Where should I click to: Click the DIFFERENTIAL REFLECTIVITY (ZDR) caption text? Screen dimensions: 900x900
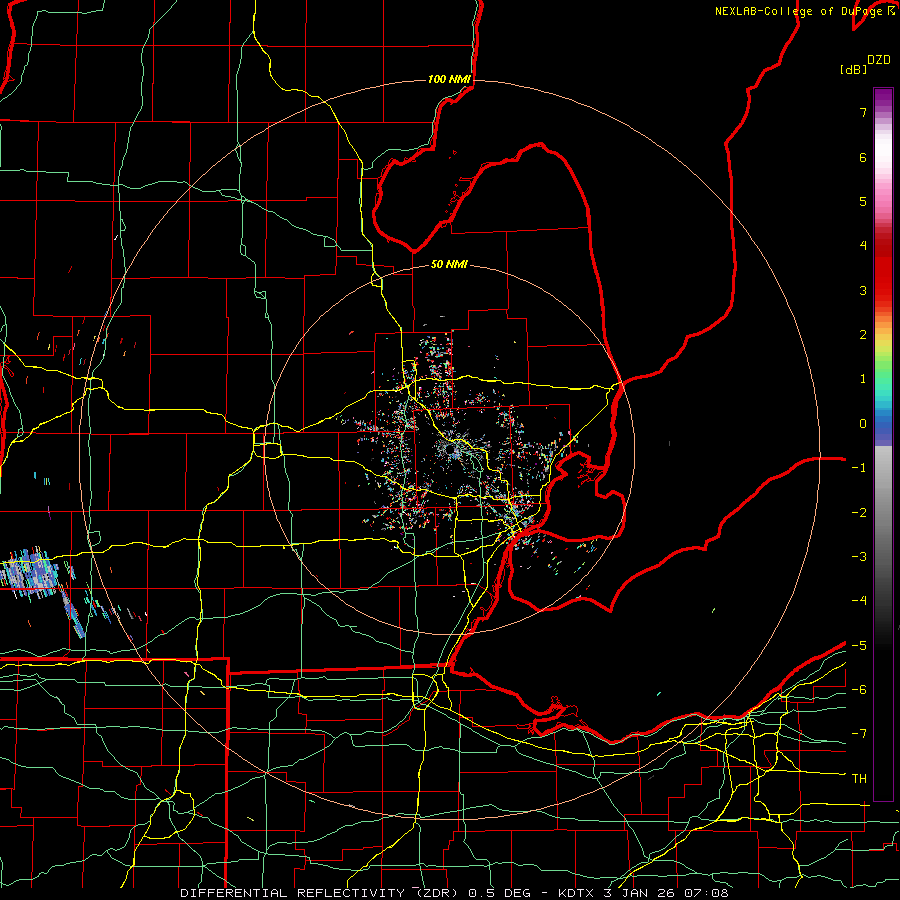click(x=319, y=893)
